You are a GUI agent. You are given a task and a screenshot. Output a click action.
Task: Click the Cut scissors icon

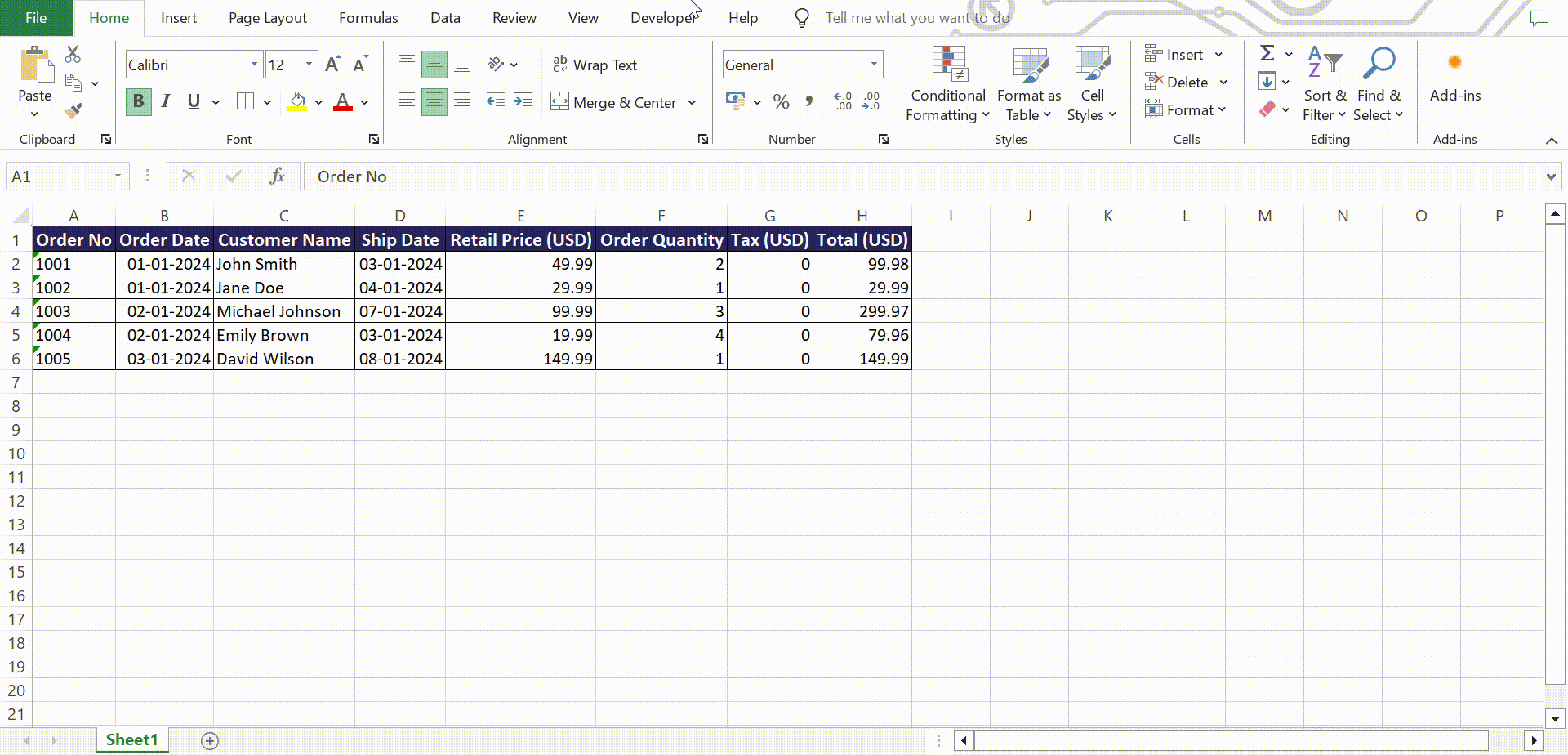(73, 55)
